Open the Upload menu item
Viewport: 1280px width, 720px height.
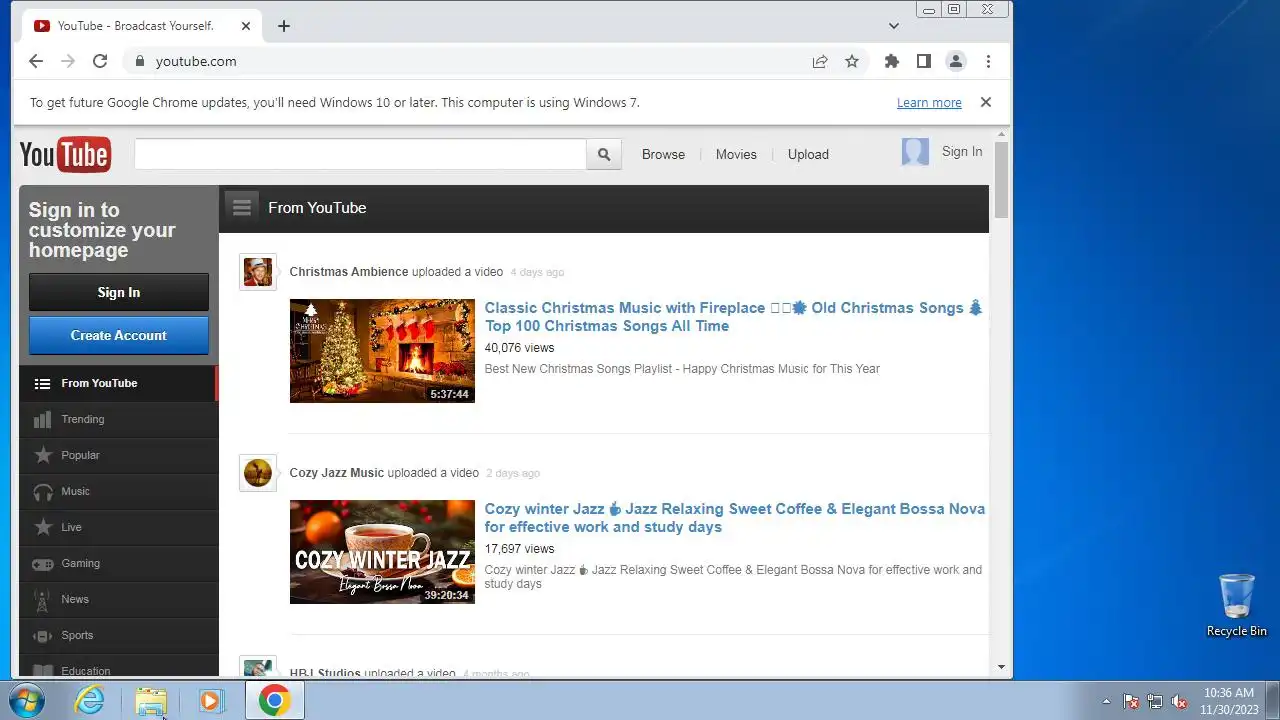808,154
